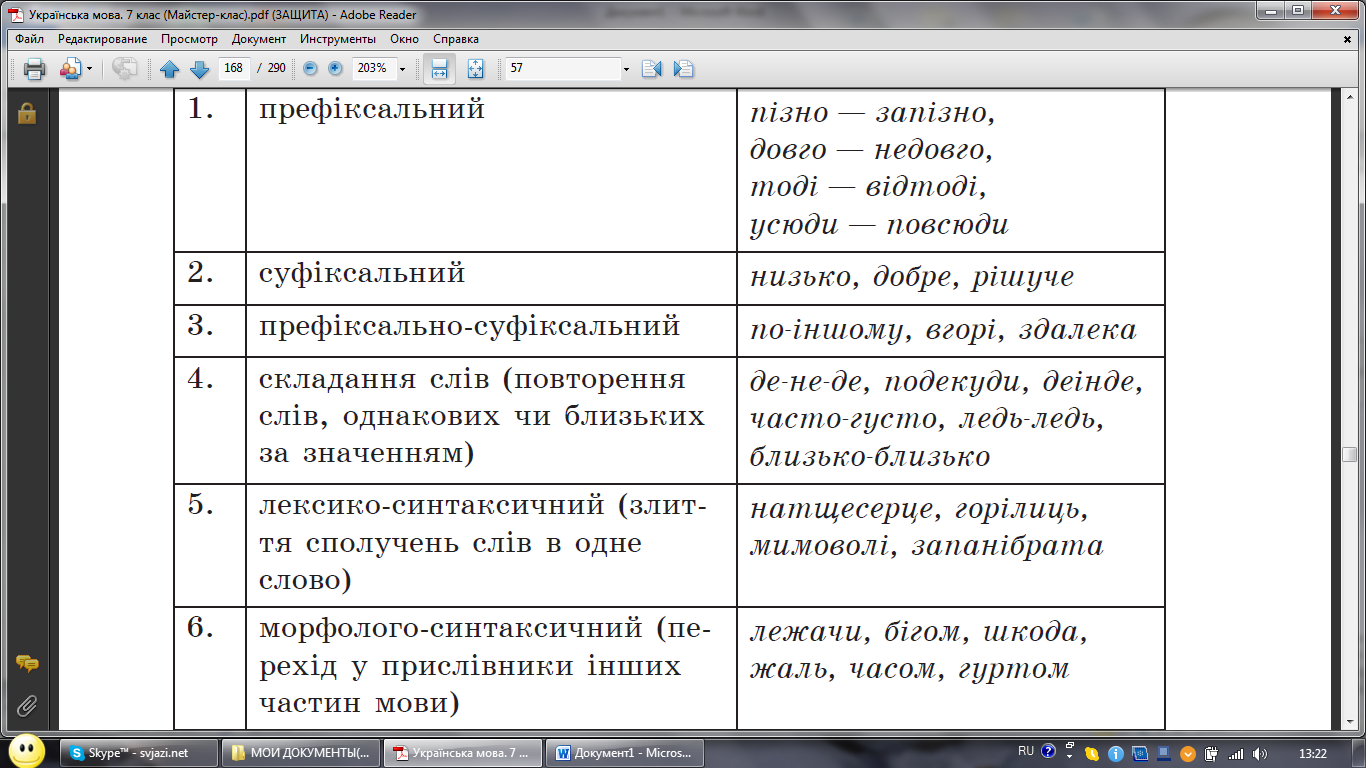Toggle the Fit Width scrolling mode icon
This screenshot has height=768, width=1366.
438,69
